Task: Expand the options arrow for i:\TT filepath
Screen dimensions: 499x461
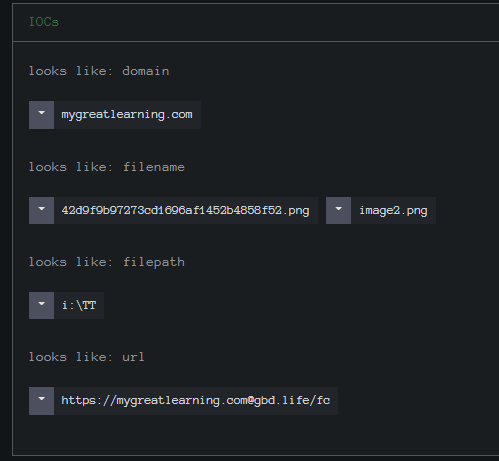Action: tap(41, 305)
